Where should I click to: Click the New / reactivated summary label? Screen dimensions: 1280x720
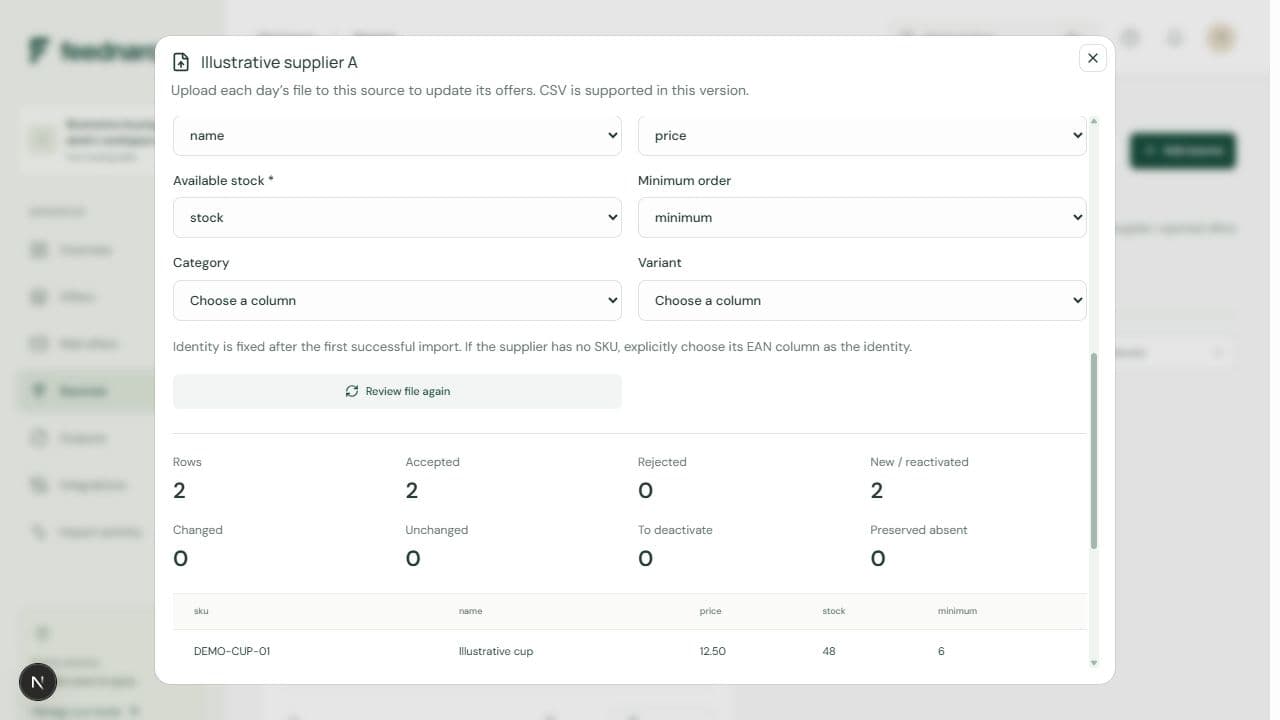[x=919, y=462]
